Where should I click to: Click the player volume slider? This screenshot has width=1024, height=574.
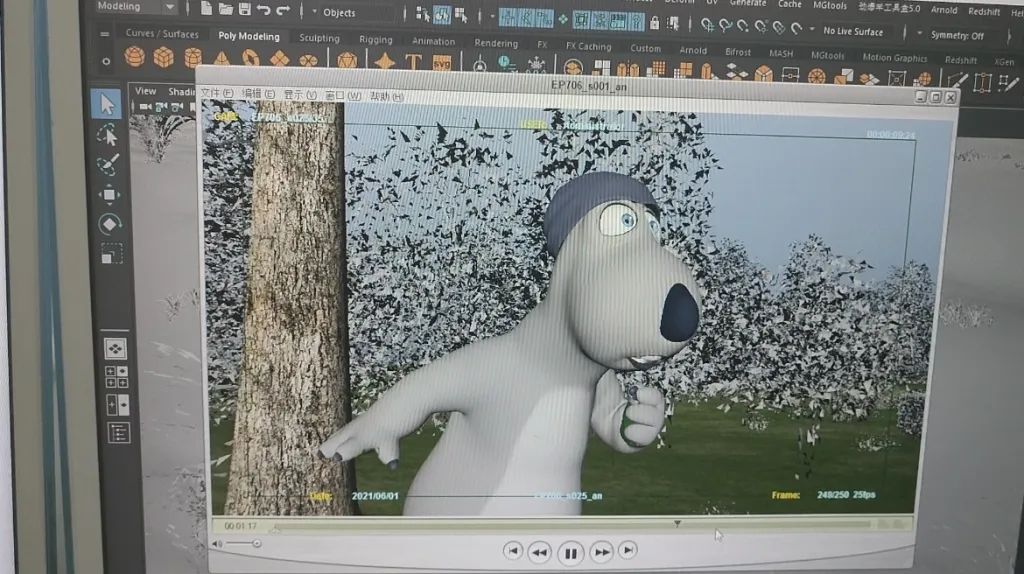coord(242,543)
